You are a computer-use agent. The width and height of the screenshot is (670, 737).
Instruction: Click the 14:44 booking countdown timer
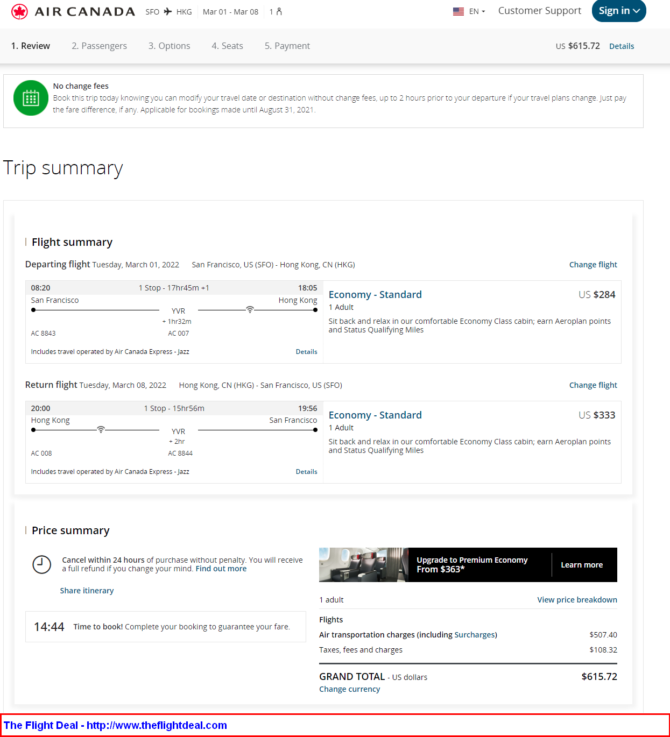(49, 627)
